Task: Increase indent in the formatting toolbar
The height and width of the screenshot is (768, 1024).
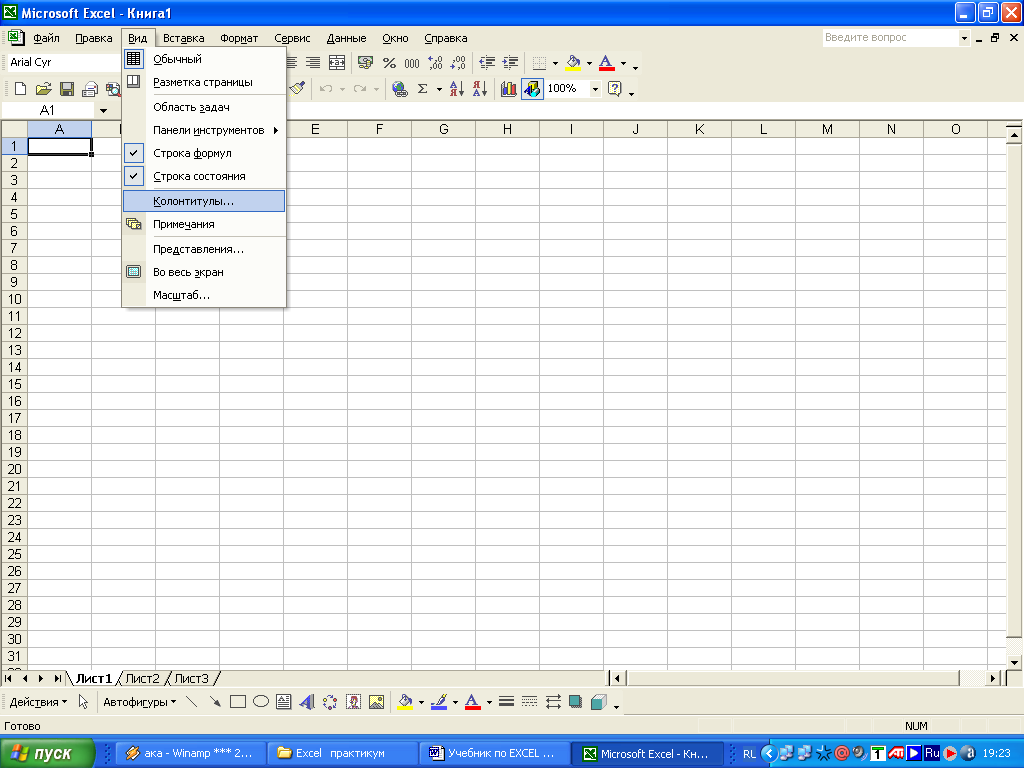Action: [x=510, y=63]
